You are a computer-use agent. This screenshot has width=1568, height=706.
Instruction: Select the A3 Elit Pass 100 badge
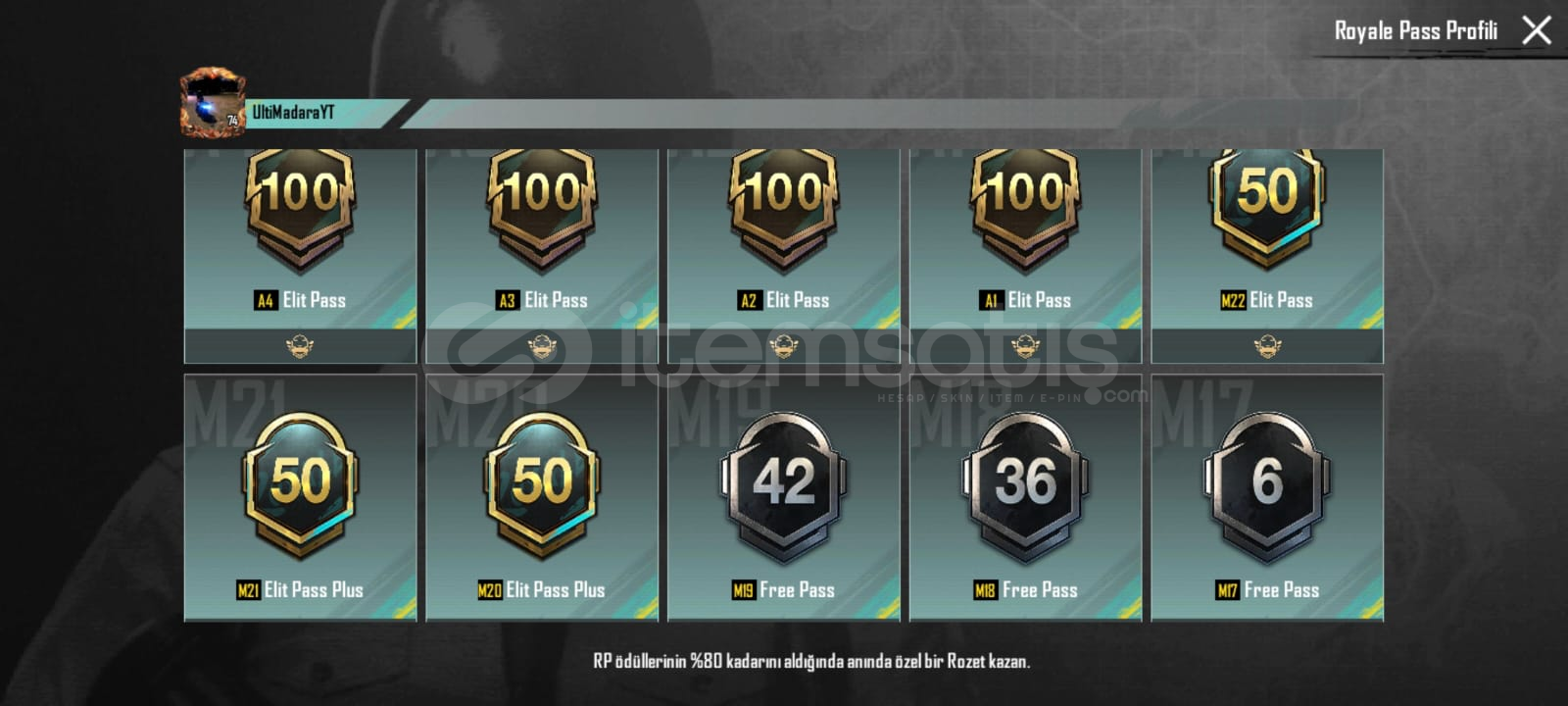tap(542, 239)
